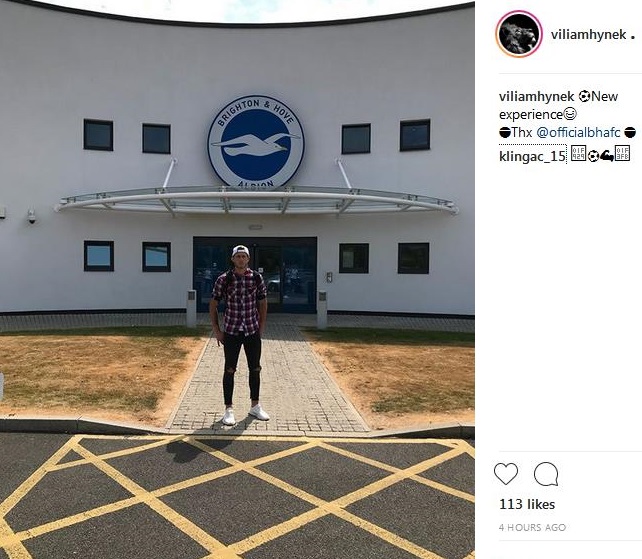Click the building entrance doors in photo
The width and height of the screenshot is (642, 559).
pyautogui.click(x=255, y=274)
